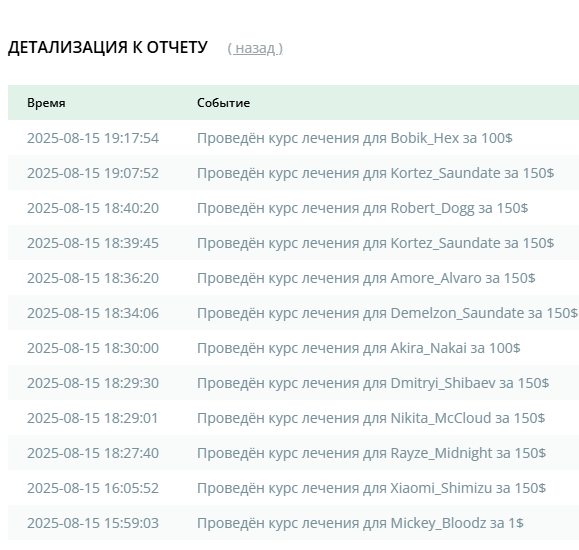Select timestamp 2025-08-15 18:30:00
Screen dimensions: 579x550
click(93, 348)
